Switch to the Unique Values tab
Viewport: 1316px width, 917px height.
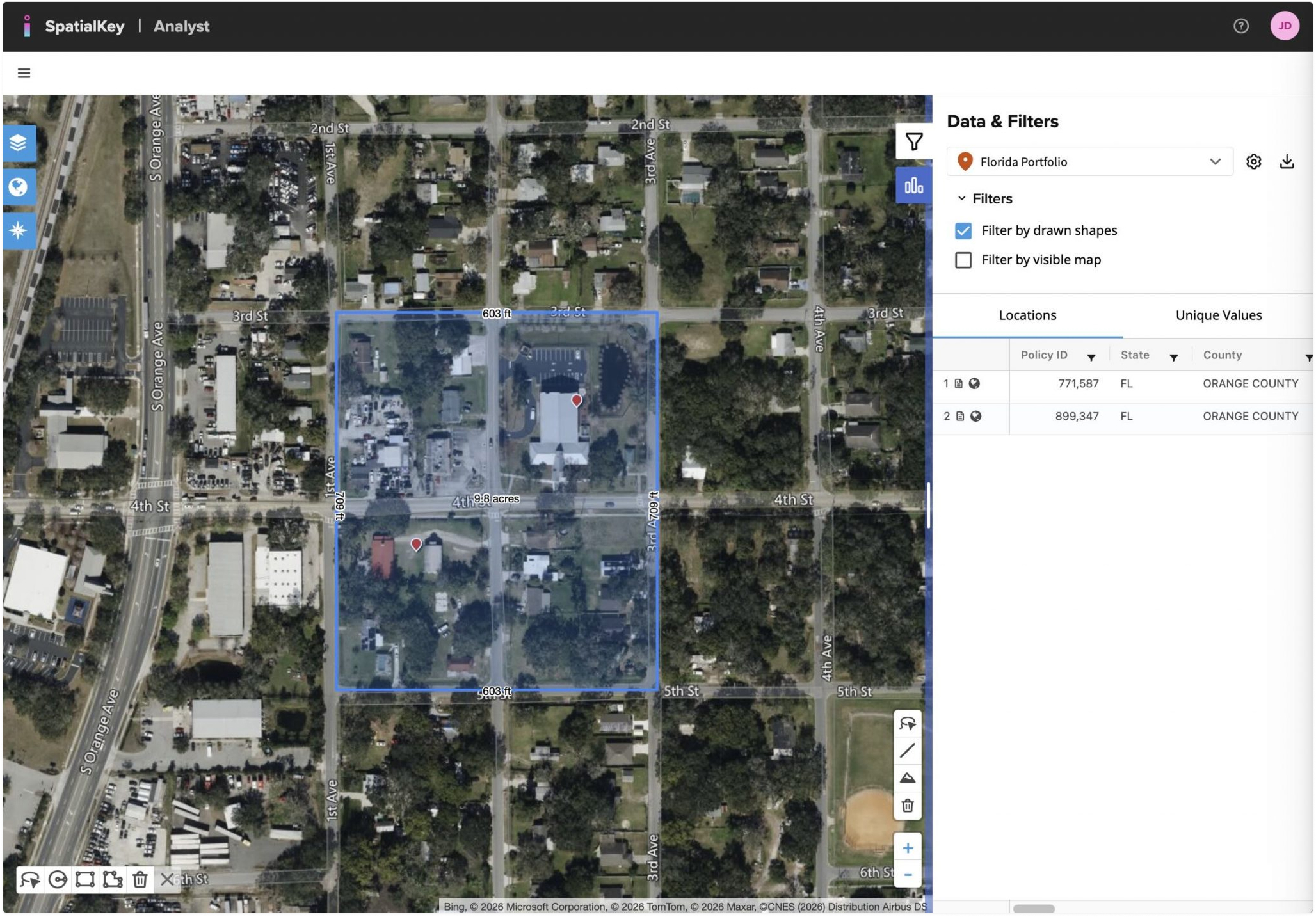pyautogui.click(x=1218, y=315)
